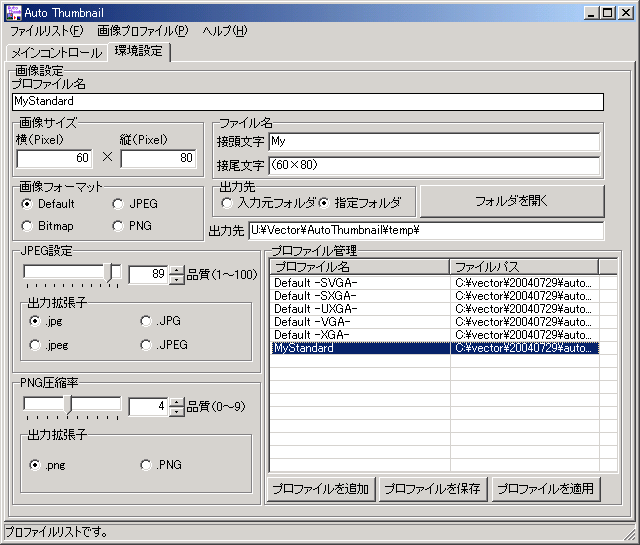
Task: Open the 画像プロファイル(P) menu
Action: pos(142,31)
